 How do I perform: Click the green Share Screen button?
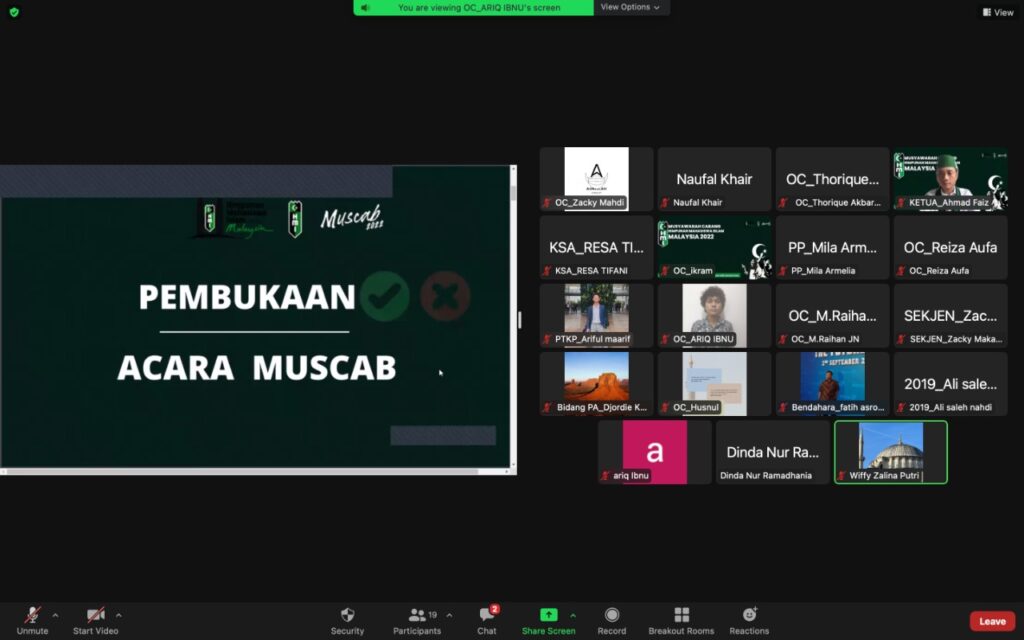[x=549, y=620]
